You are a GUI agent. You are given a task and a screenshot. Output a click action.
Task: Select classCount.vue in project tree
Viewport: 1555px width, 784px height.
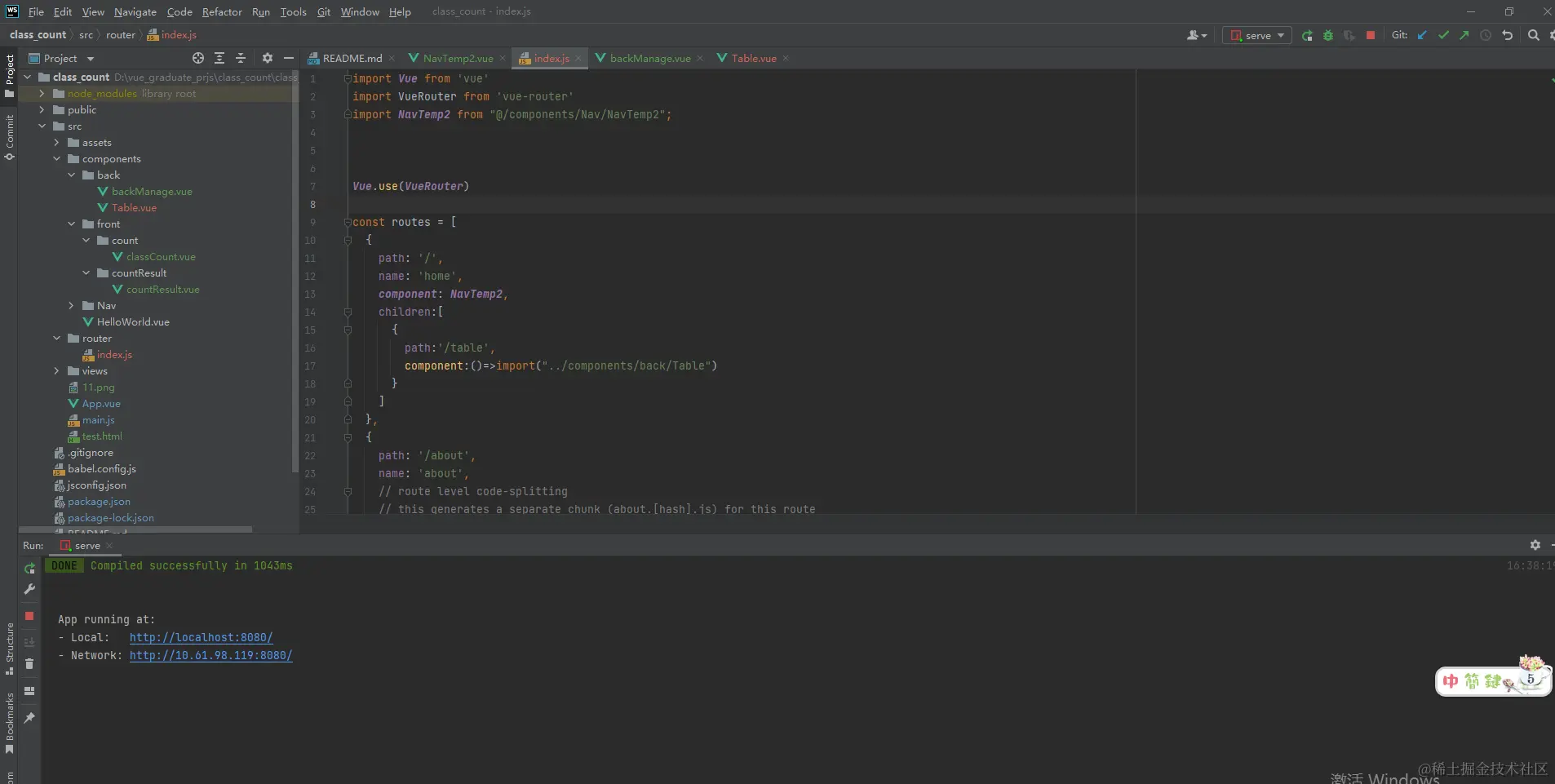[x=161, y=257]
